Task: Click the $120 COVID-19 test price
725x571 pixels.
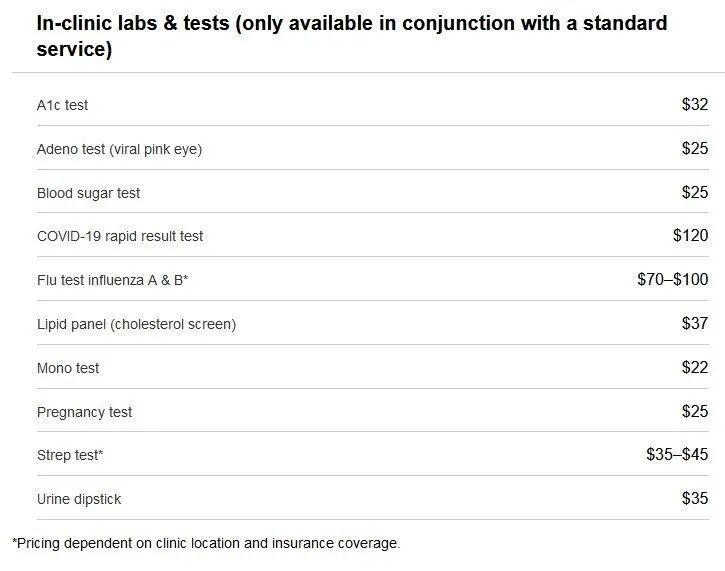Action: coord(690,236)
